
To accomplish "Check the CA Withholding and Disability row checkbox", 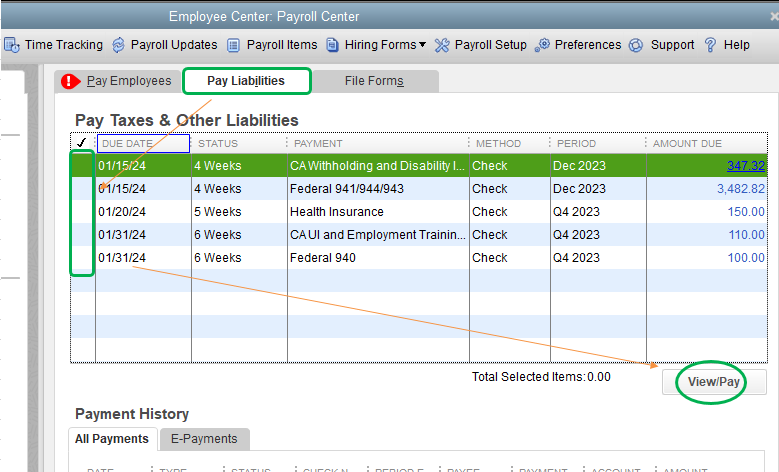I will click(82, 165).
